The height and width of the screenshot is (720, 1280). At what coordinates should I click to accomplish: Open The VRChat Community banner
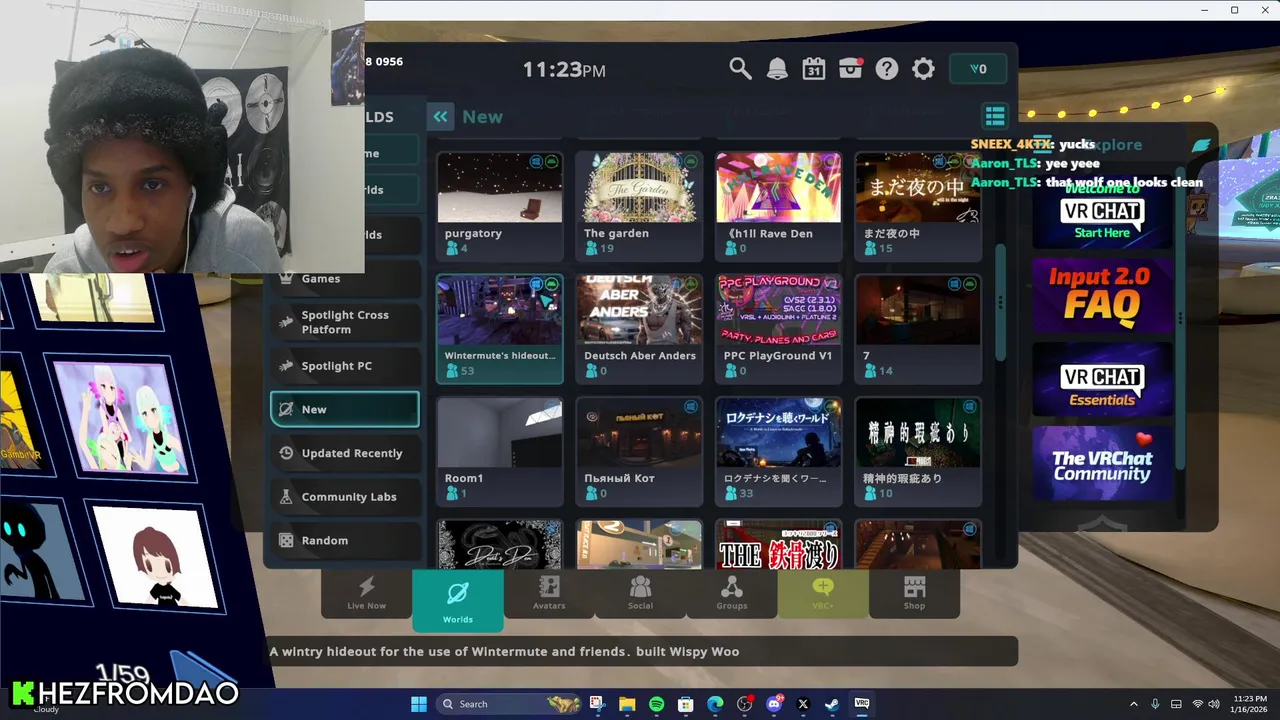1102,463
